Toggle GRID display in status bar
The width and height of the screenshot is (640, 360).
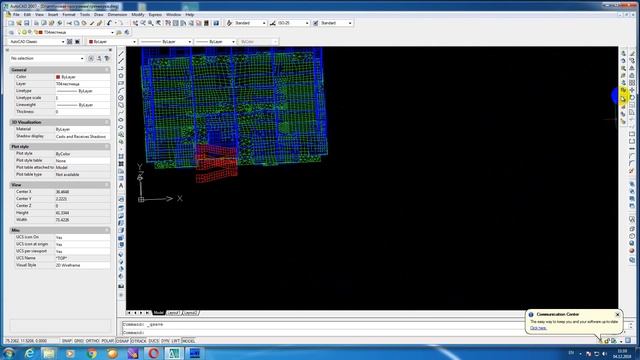click(79, 341)
